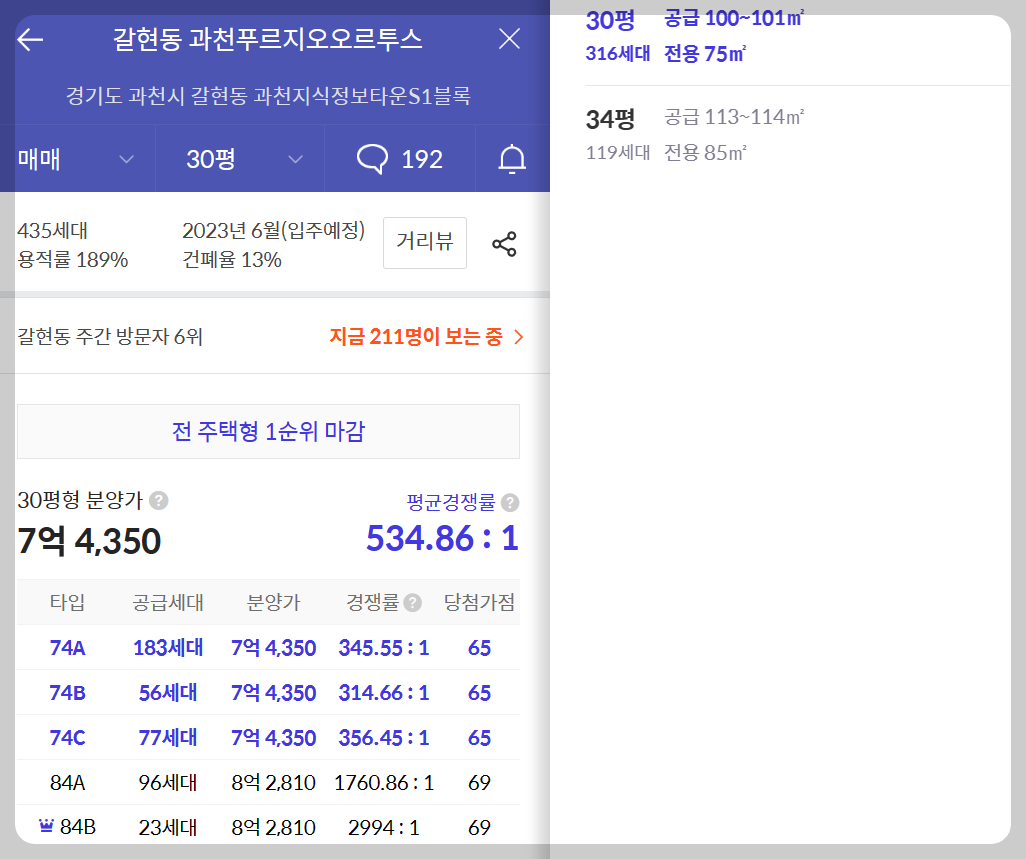Click the 거리뷰 street view button
Viewport: 1026px width, 859px height.
[x=424, y=242]
